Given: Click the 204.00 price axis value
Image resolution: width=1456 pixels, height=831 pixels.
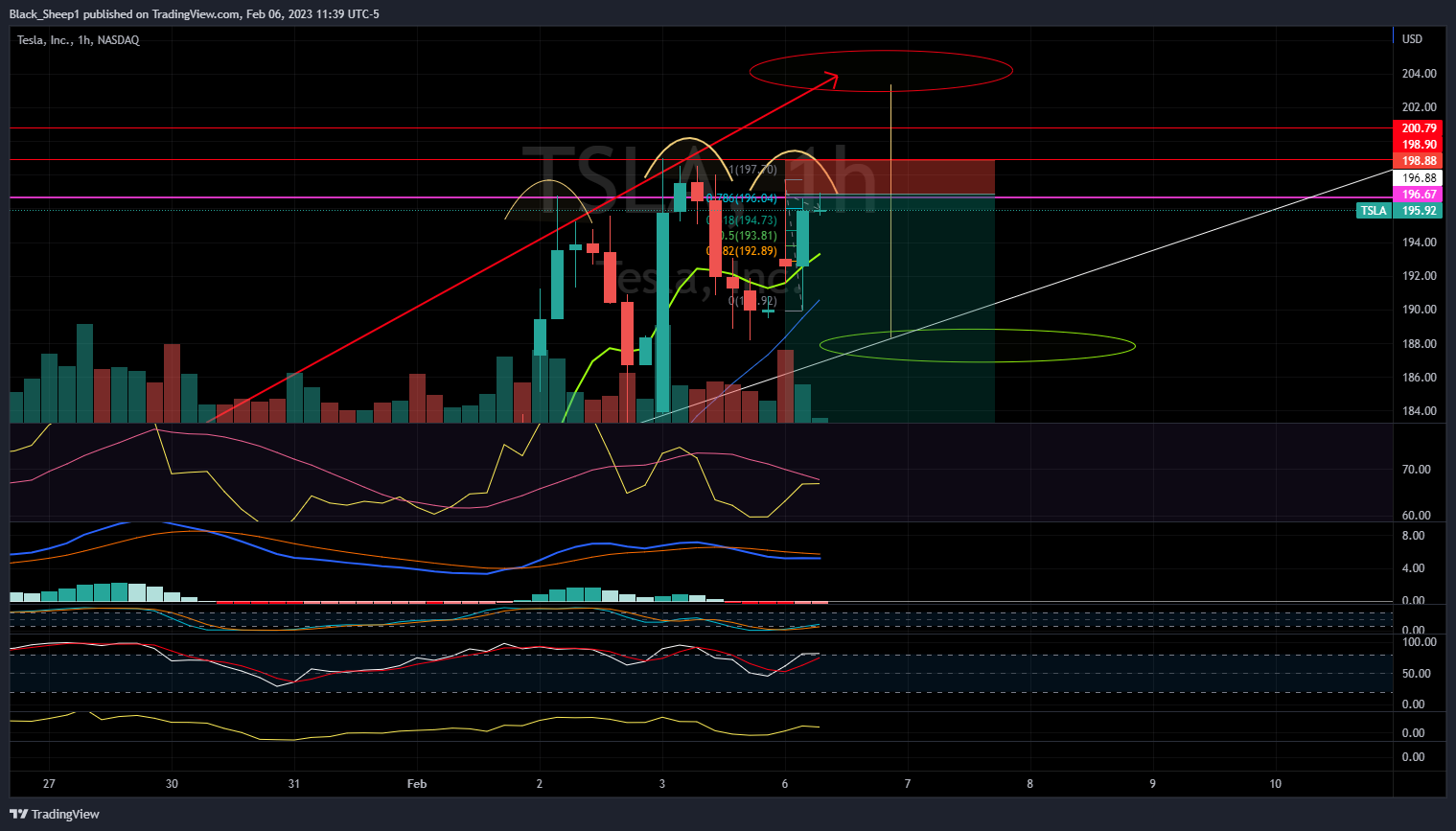Looking at the screenshot, I should pyautogui.click(x=1419, y=74).
